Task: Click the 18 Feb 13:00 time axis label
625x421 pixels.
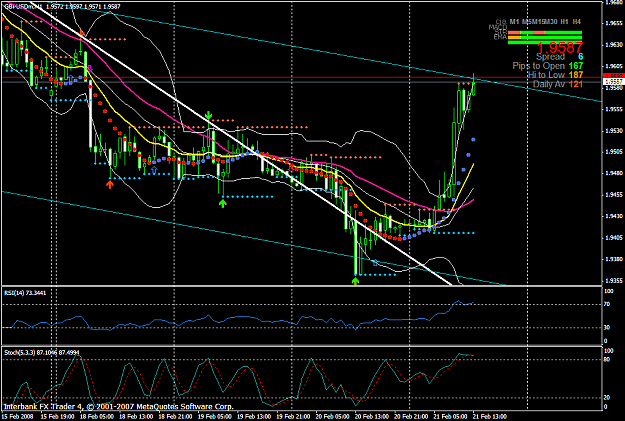Action: (136, 416)
